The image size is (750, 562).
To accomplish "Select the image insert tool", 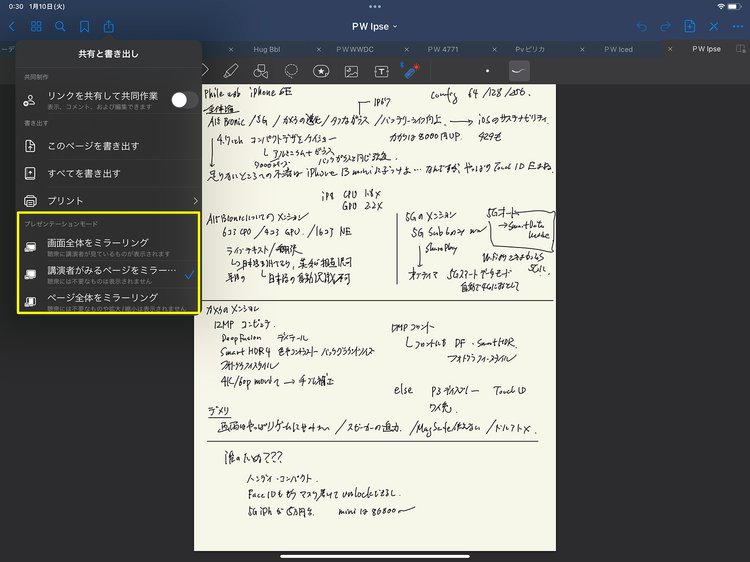I will [x=351, y=71].
